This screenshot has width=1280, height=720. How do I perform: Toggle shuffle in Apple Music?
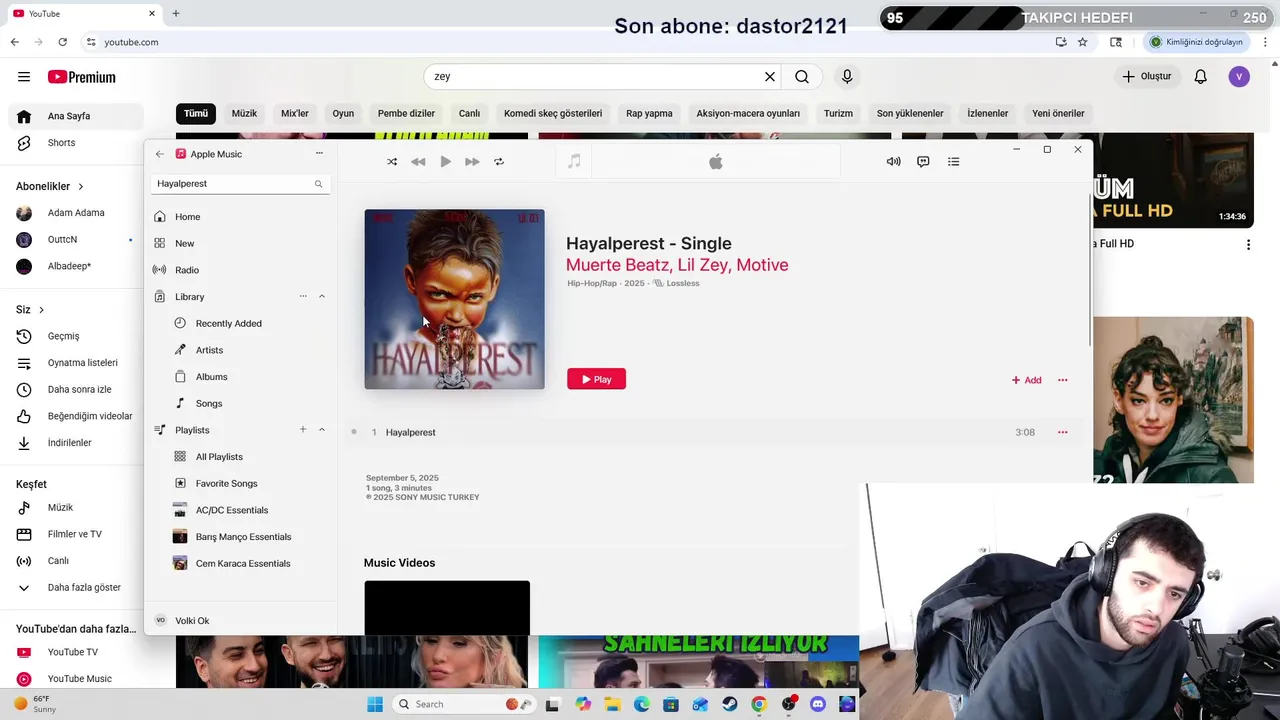[392, 162]
